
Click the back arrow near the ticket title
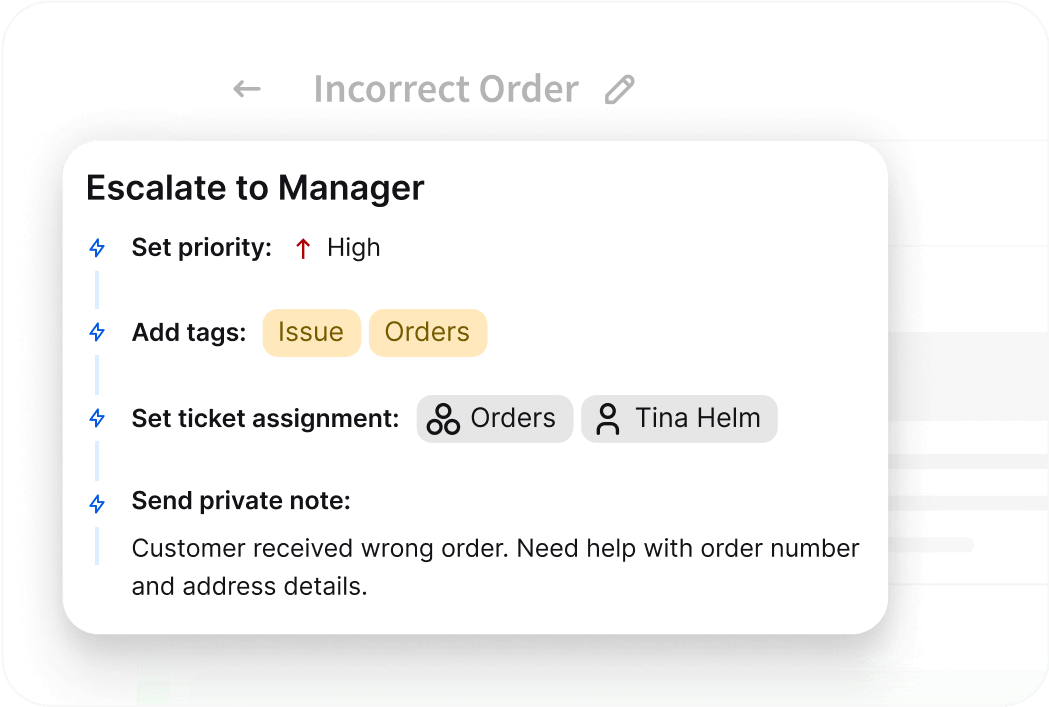[x=246, y=89]
